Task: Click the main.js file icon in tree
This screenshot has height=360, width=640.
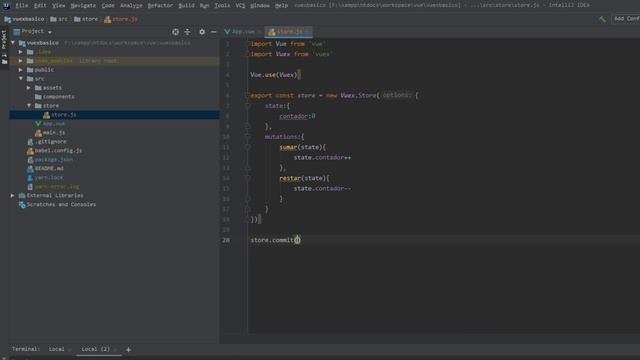Action: coord(38,133)
